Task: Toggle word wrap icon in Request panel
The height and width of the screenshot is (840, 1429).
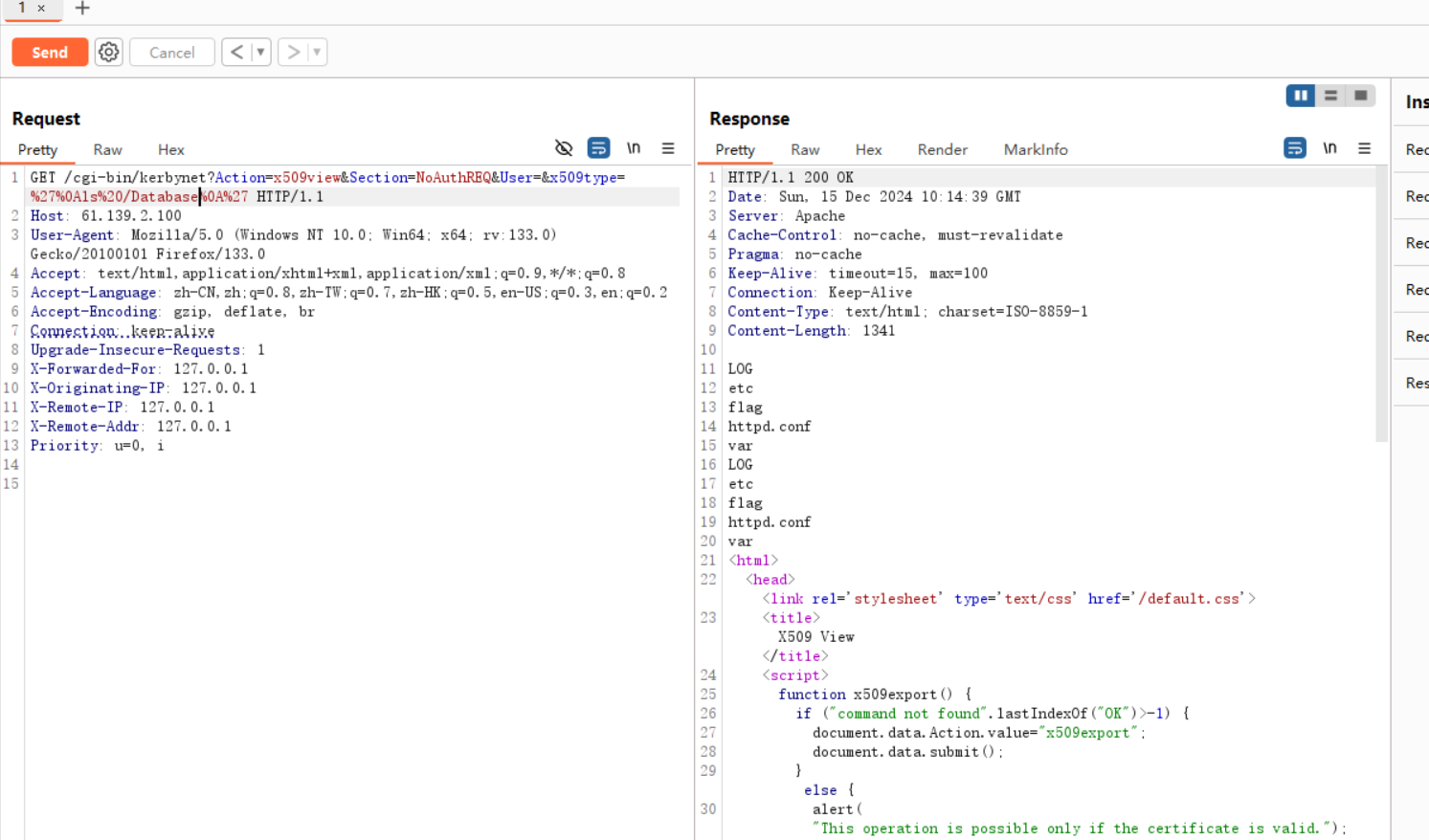Action: coord(598,148)
